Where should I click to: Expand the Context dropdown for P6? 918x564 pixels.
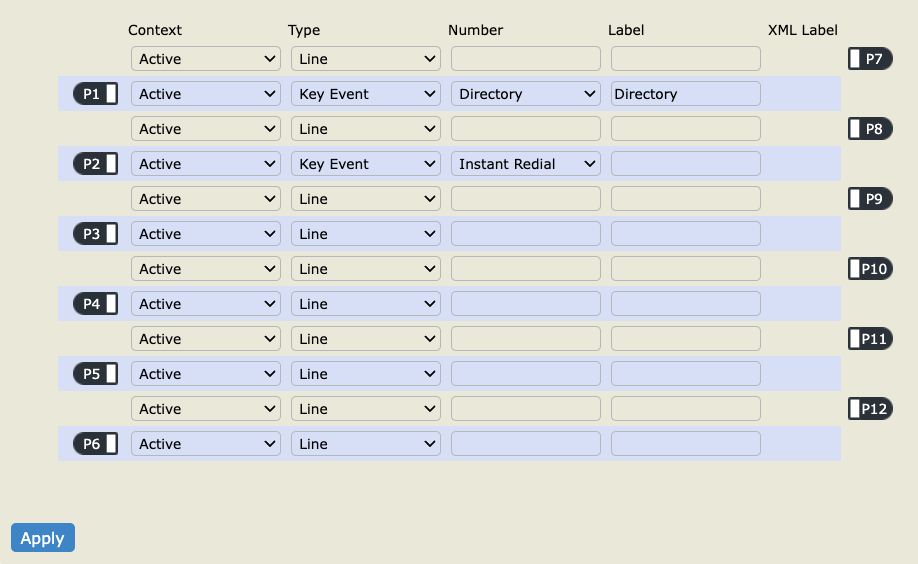tap(206, 444)
